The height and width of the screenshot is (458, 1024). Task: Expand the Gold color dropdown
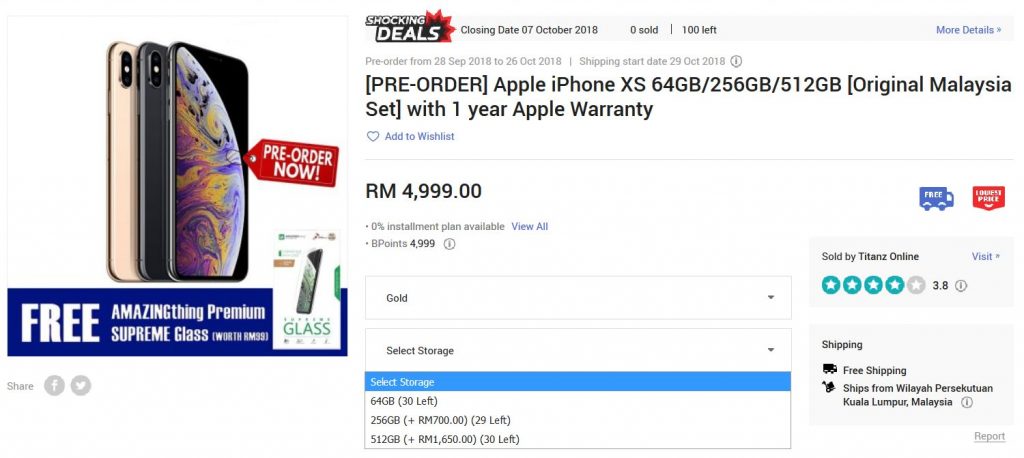pyautogui.click(x=578, y=298)
